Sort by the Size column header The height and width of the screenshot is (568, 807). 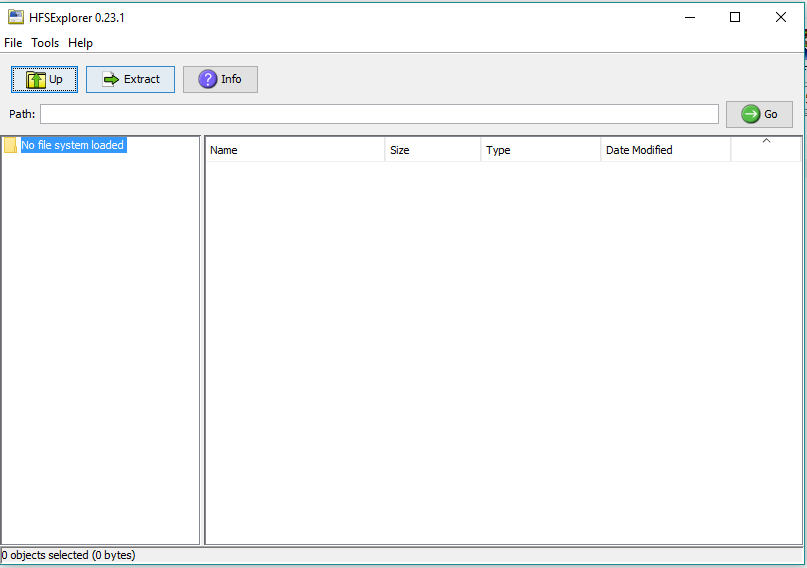coord(433,150)
